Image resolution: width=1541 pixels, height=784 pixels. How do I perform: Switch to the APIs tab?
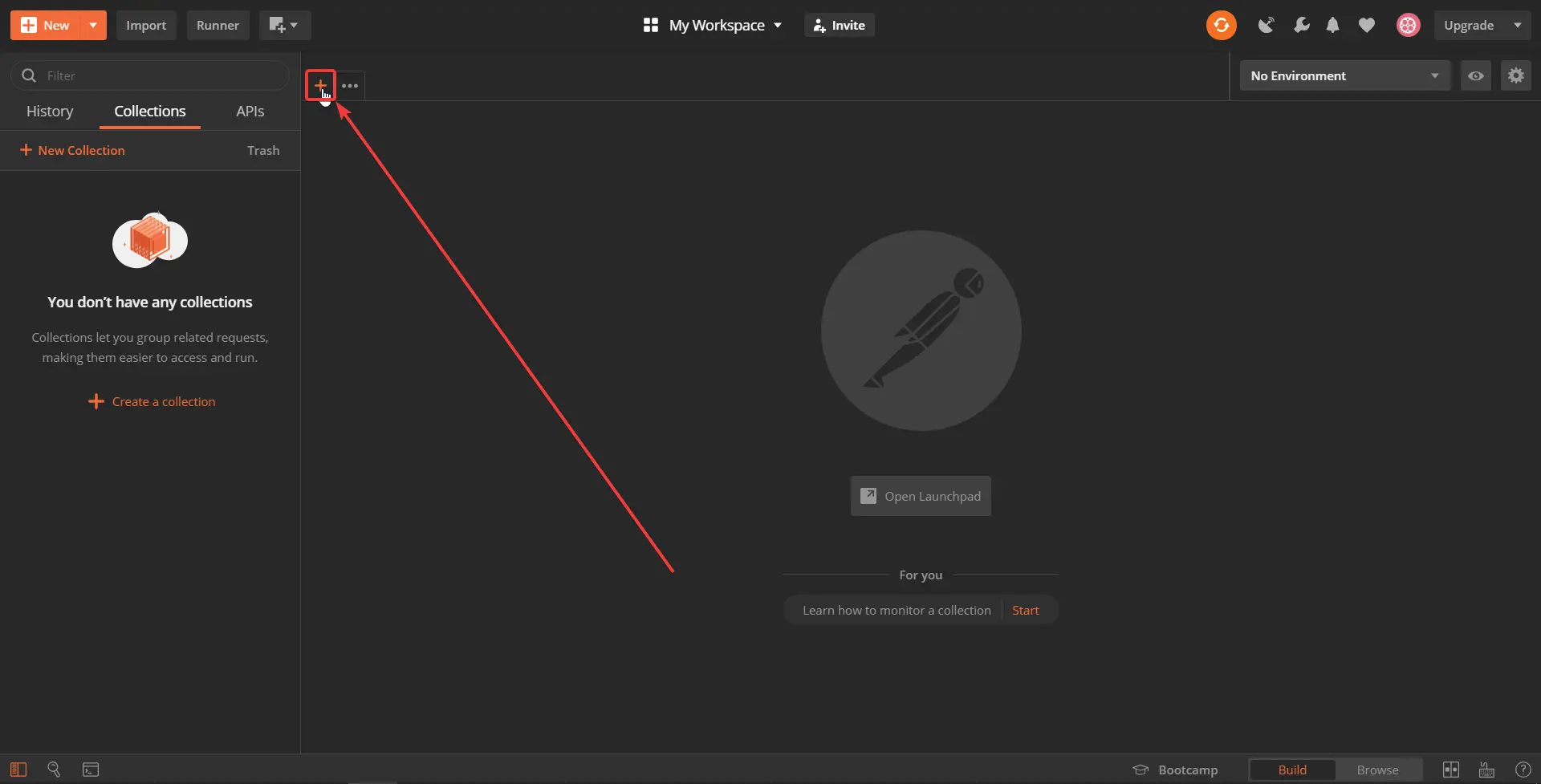pyautogui.click(x=250, y=111)
